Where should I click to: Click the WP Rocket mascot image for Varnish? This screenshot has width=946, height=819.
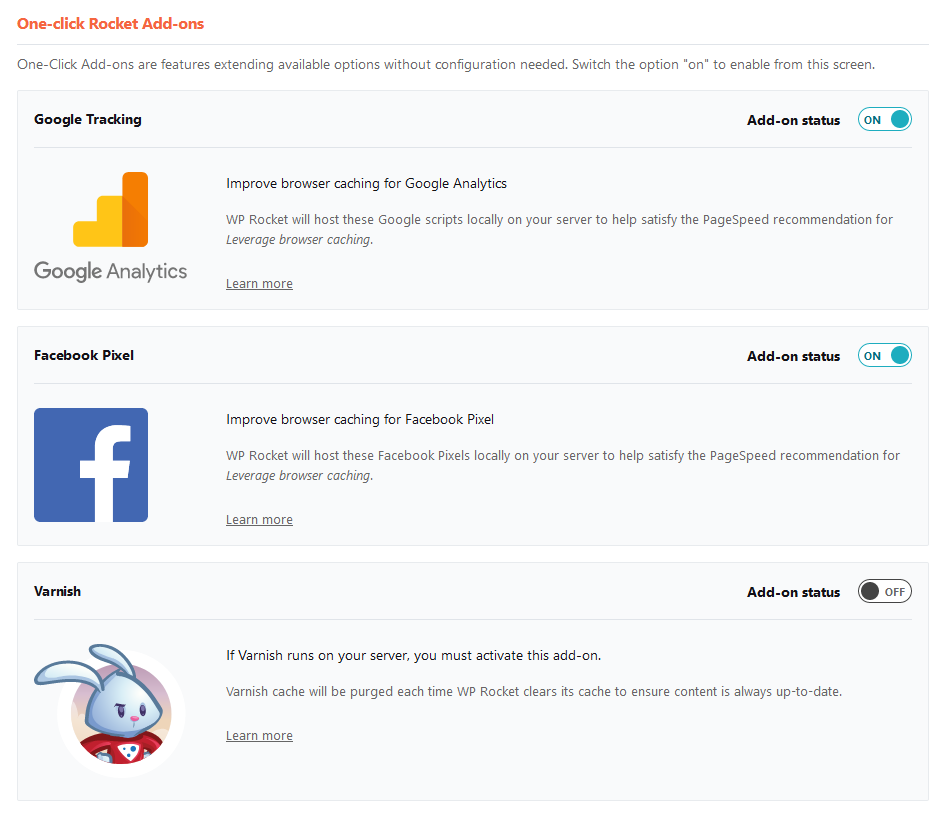(118, 713)
